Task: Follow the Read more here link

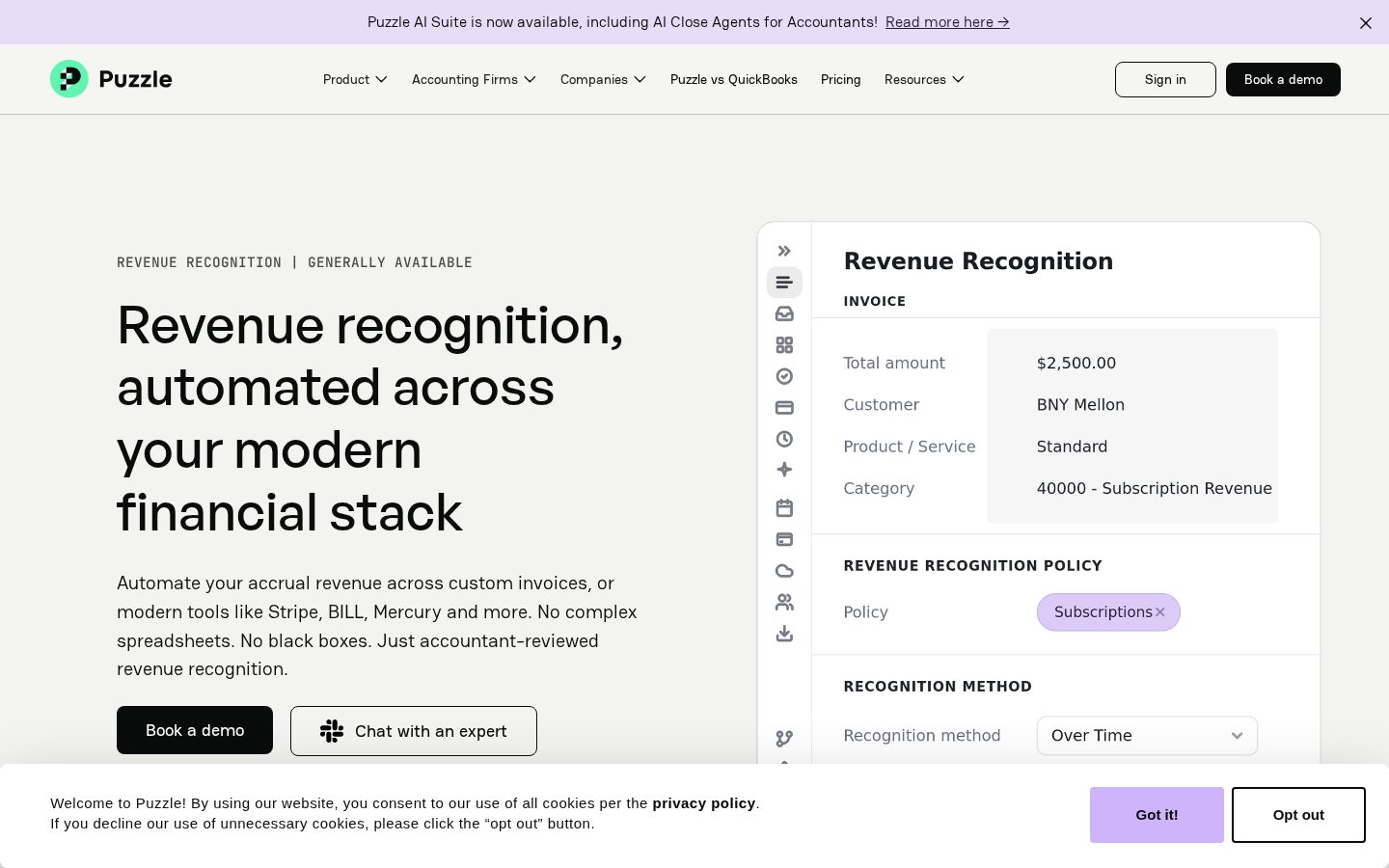Action: [x=947, y=22]
